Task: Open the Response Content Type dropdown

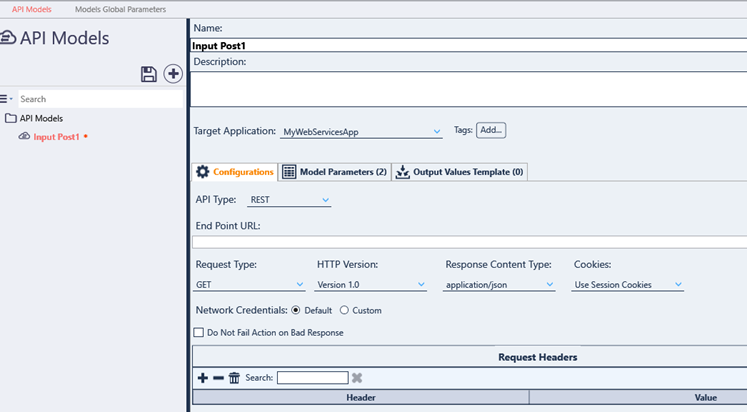Action: [499, 285]
